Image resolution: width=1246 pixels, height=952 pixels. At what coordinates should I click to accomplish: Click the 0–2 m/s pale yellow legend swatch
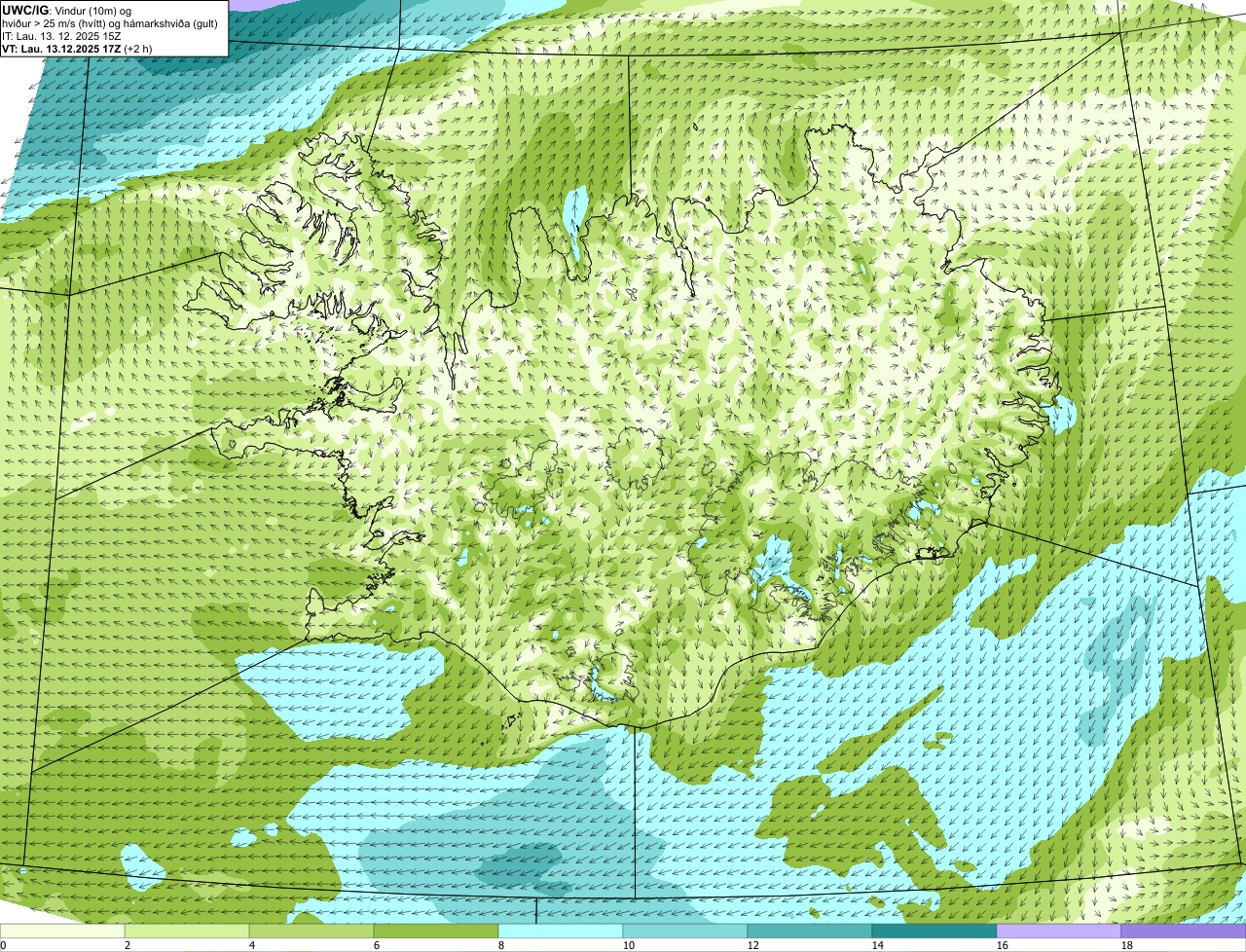click(x=63, y=931)
